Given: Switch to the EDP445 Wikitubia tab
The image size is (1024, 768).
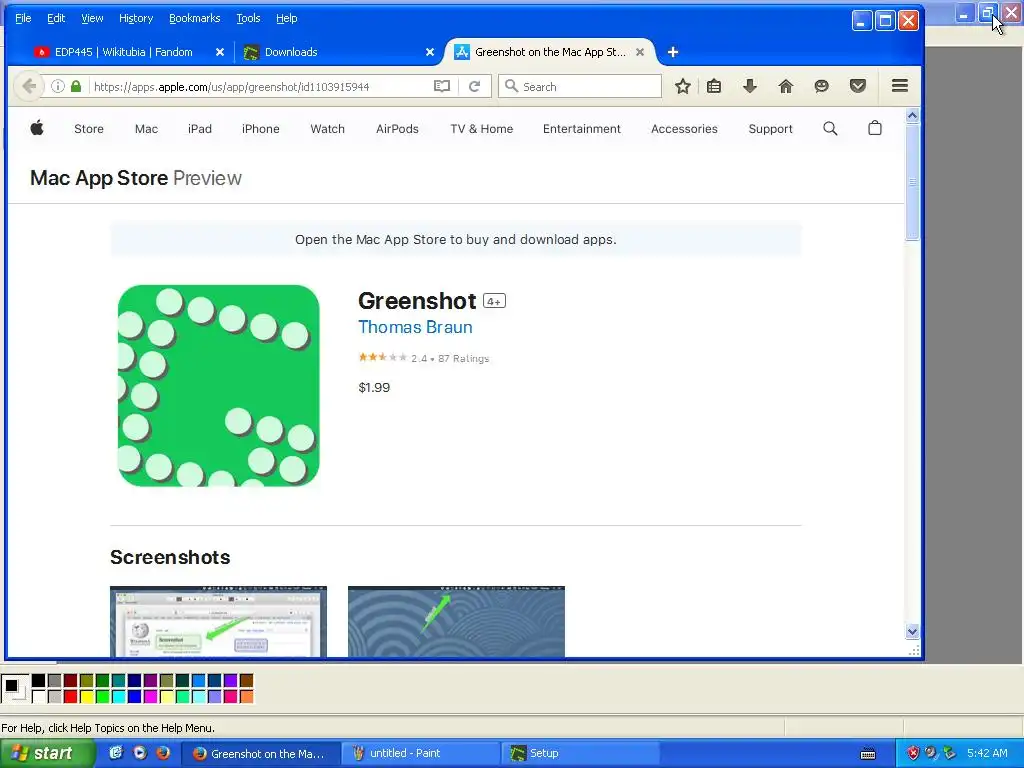Looking at the screenshot, I should 124,52.
